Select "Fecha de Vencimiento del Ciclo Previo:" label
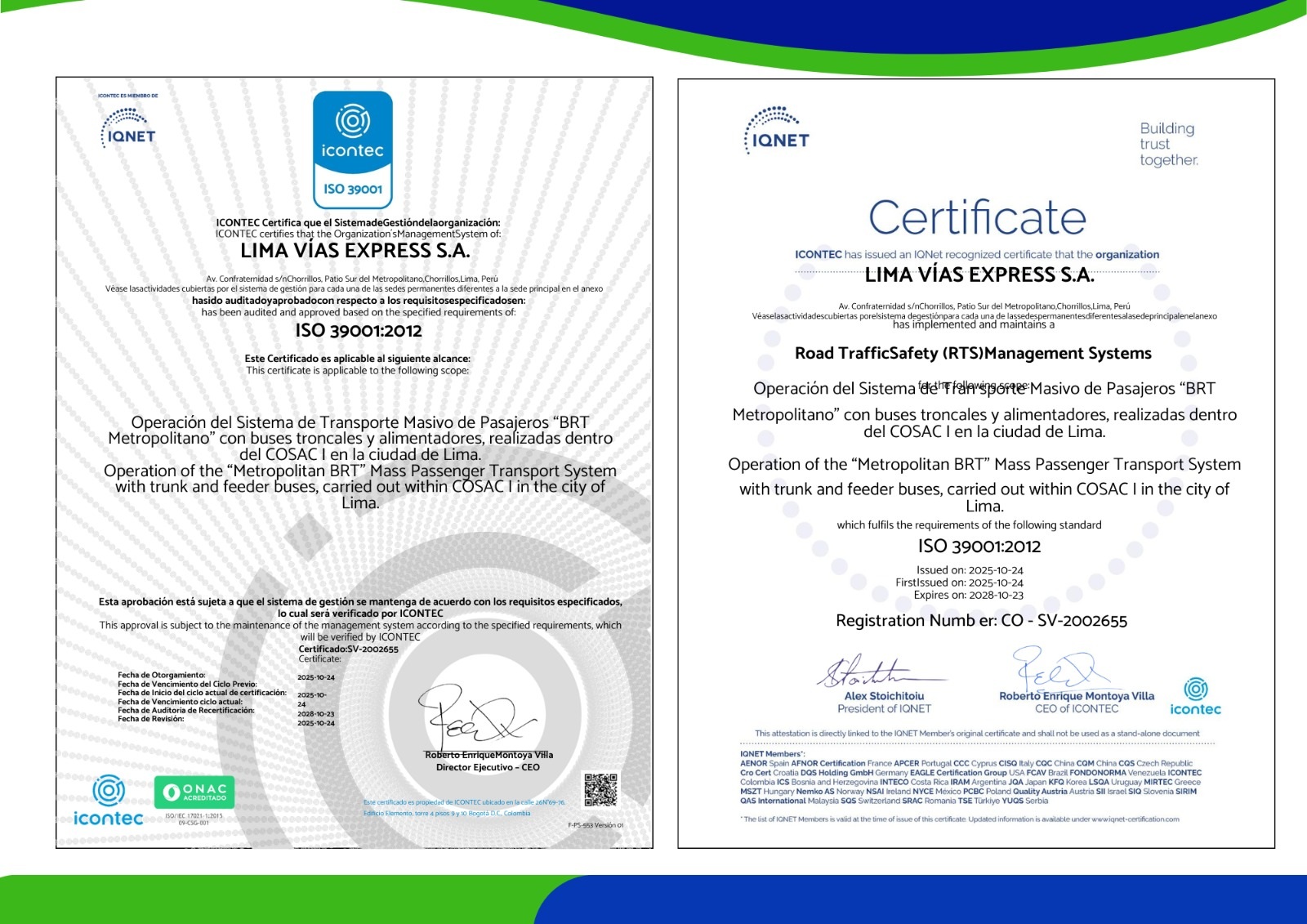 187,684
